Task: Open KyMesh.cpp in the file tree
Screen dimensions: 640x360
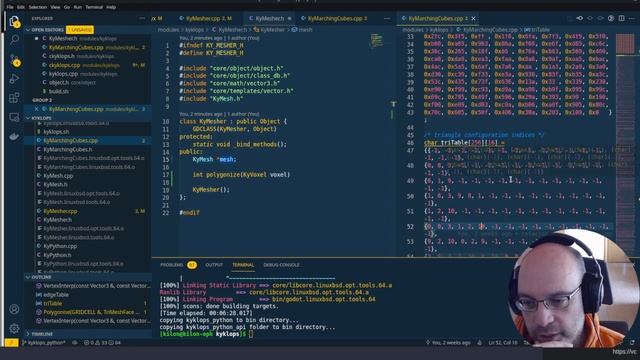Action: [x=58, y=176]
